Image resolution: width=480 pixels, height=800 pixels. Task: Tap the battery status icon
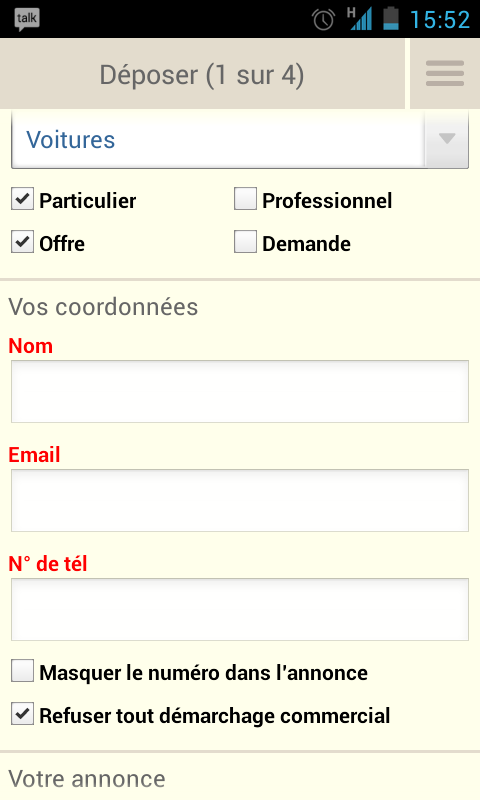coord(391,18)
